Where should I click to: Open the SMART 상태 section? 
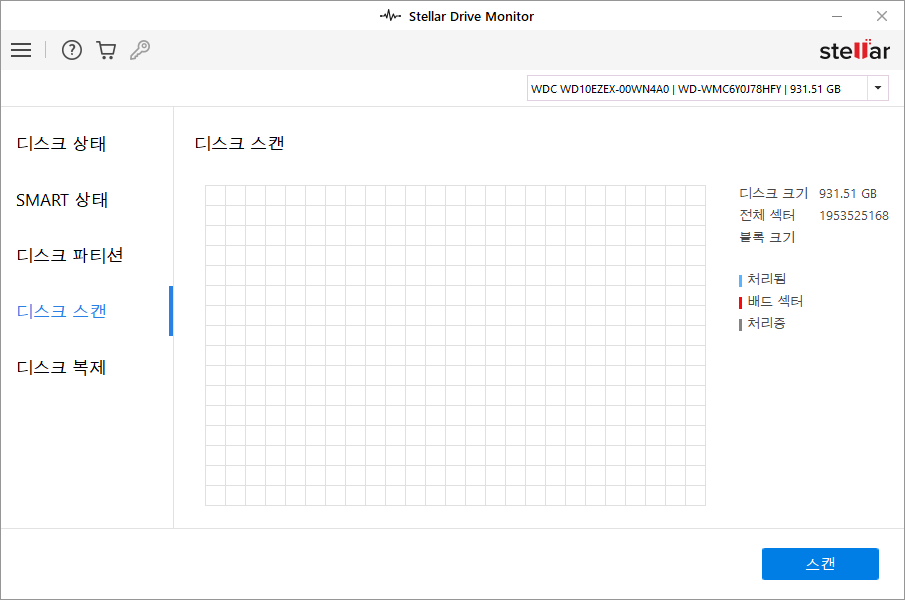[62, 200]
